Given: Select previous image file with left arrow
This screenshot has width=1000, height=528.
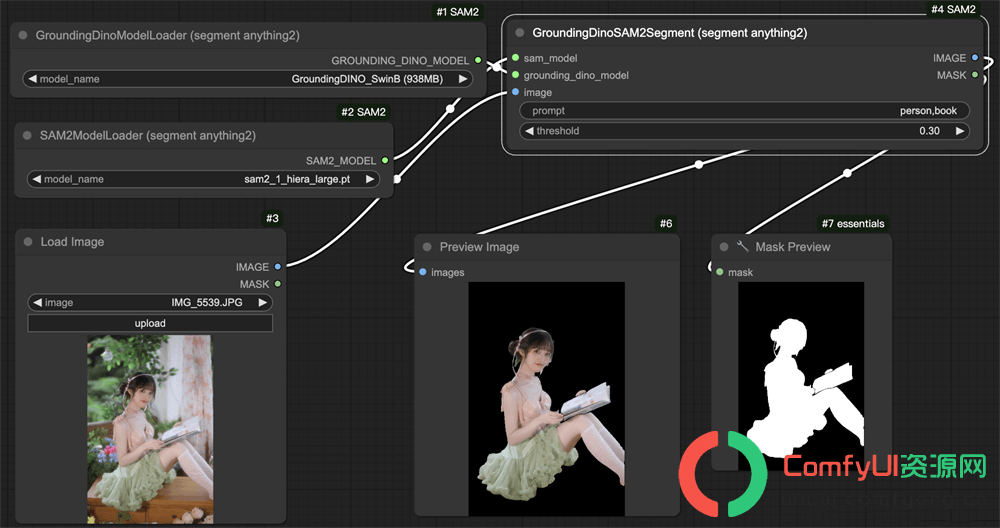Looking at the screenshot, I should point(38,302).
